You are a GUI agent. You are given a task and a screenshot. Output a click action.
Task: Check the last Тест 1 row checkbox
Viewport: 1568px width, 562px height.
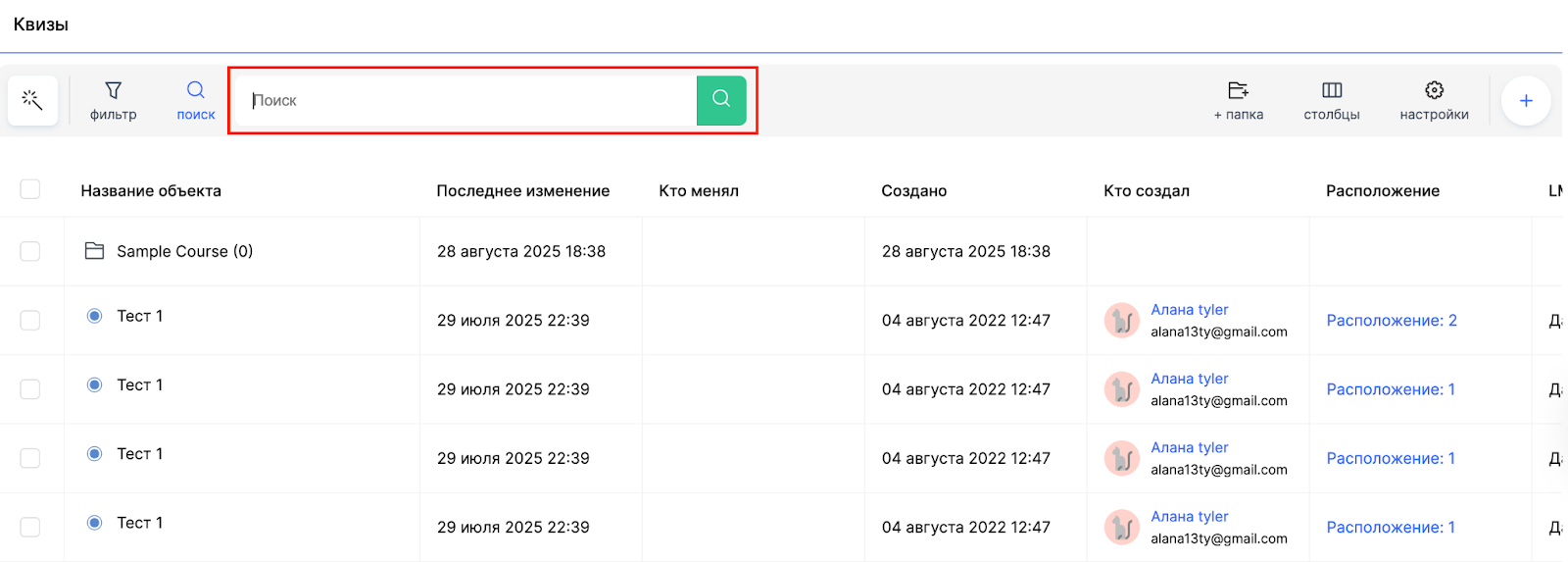[x=30, y=527]
